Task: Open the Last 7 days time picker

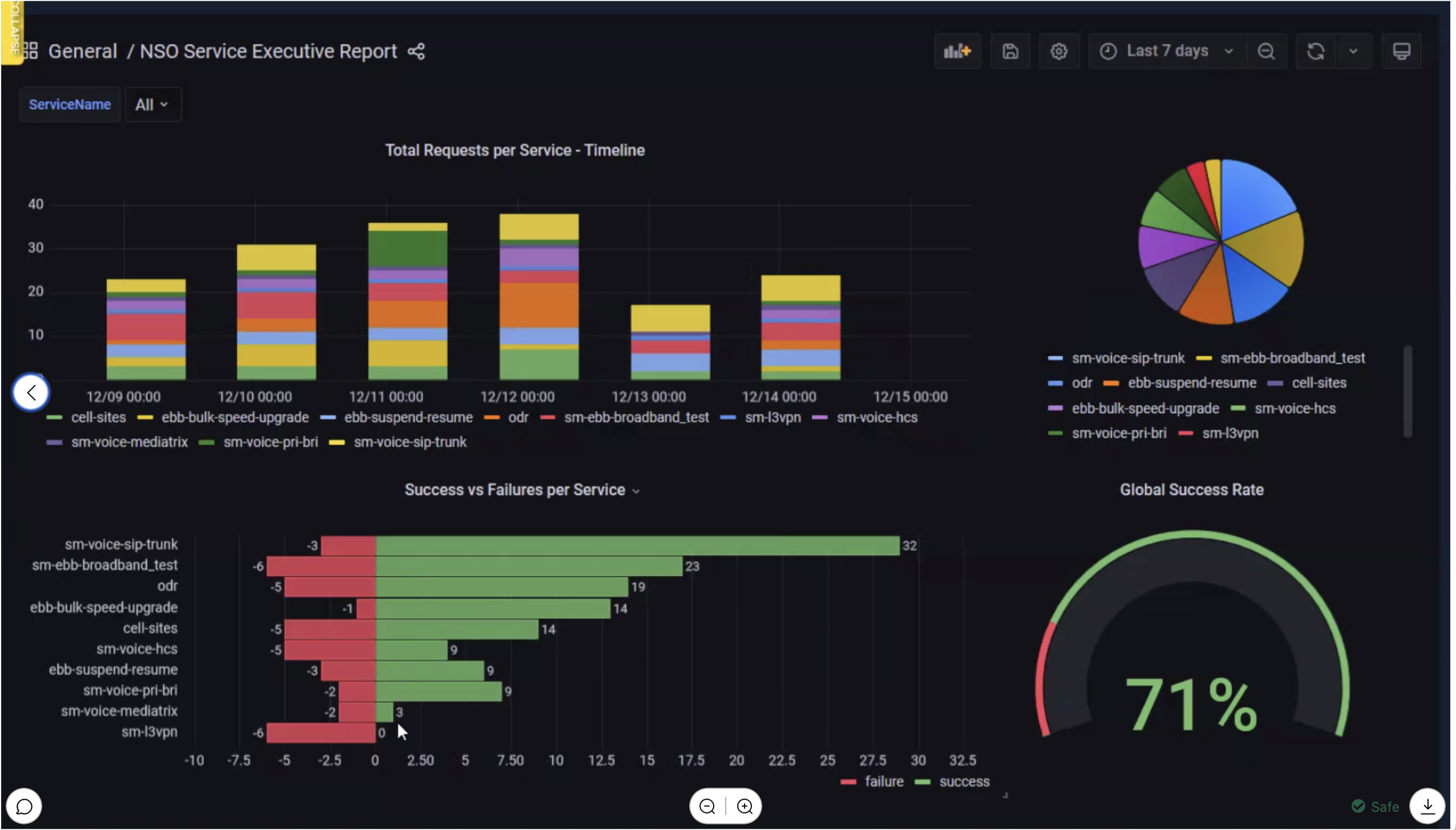Action: [1167, 51]
